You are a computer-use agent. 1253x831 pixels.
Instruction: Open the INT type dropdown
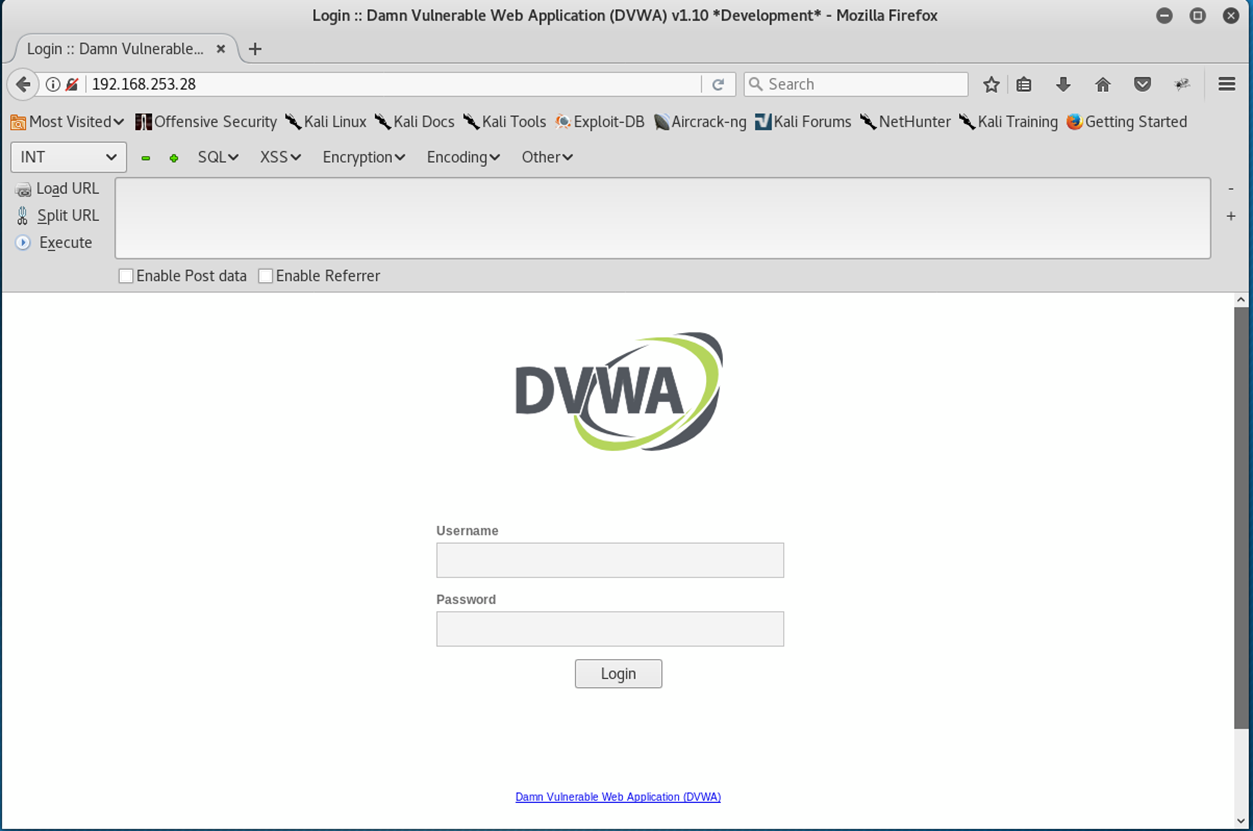(69, 157)
